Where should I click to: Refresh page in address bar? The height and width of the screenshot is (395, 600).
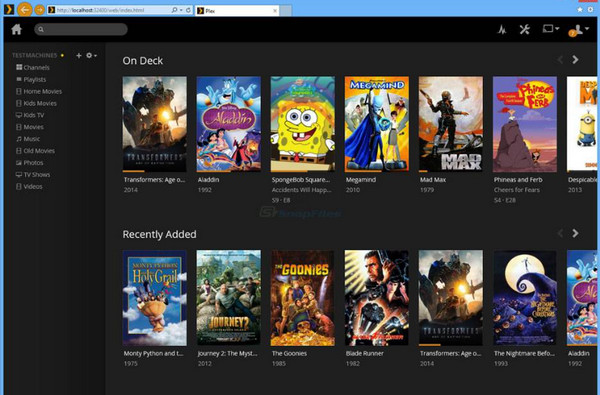click(188, 10)
